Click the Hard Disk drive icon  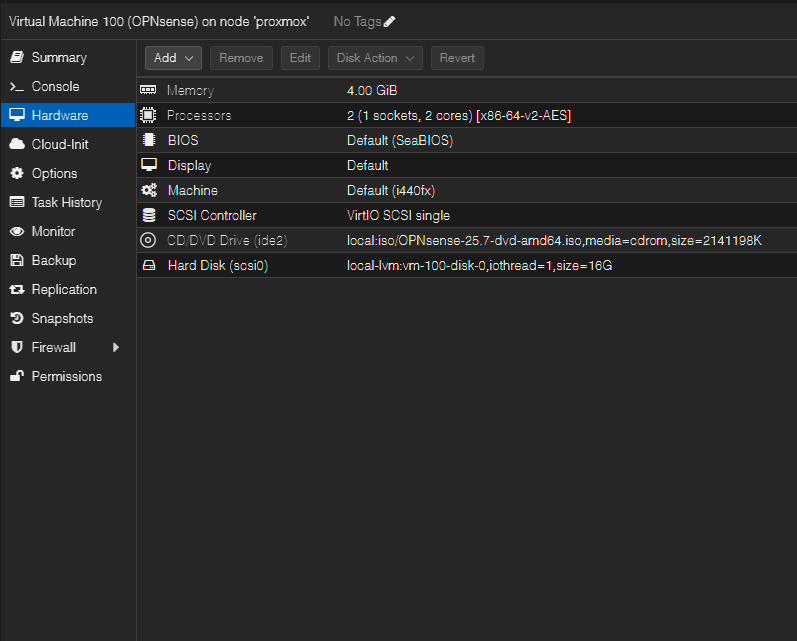149,265
